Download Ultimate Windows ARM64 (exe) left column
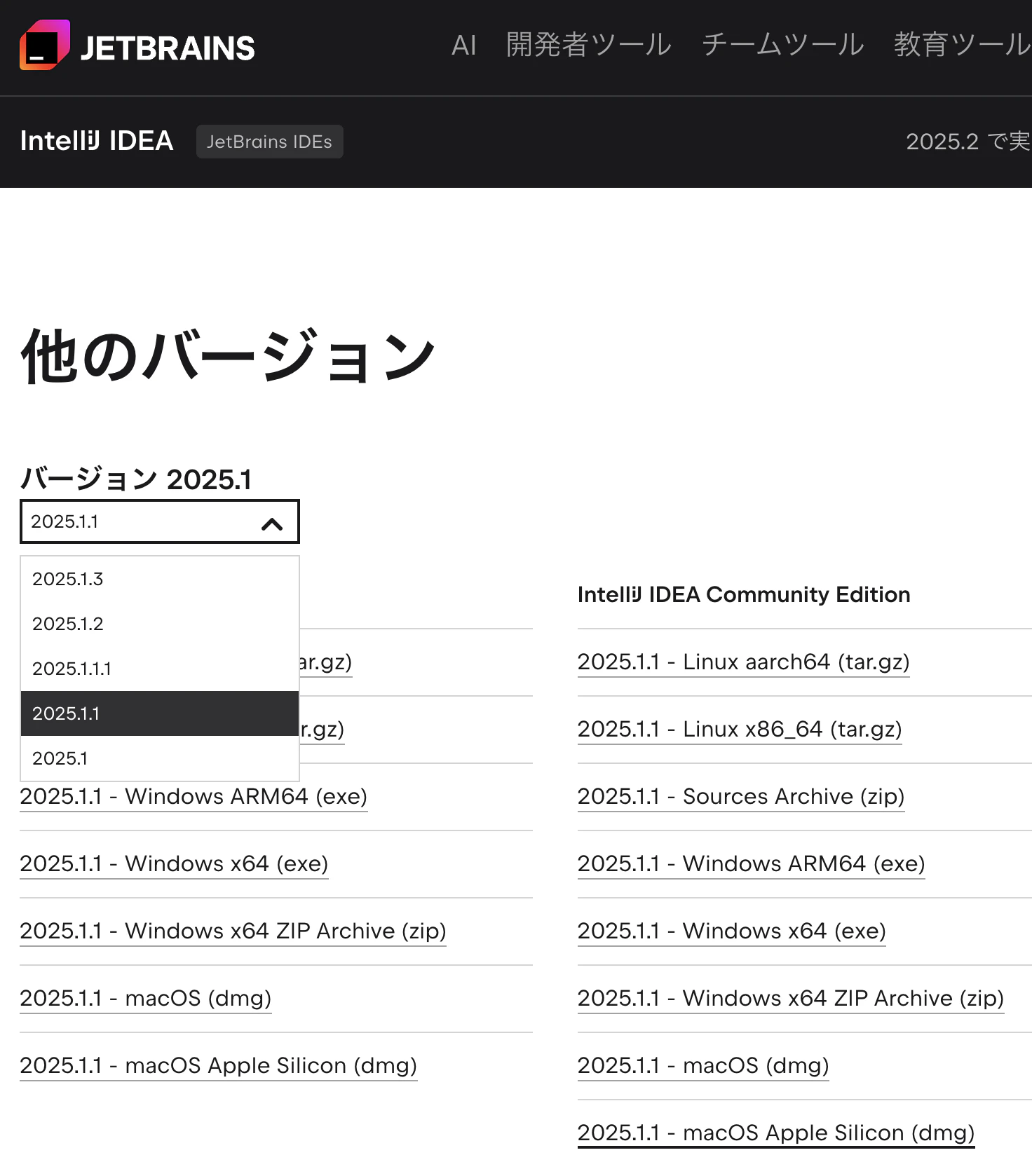 point(193,796)
